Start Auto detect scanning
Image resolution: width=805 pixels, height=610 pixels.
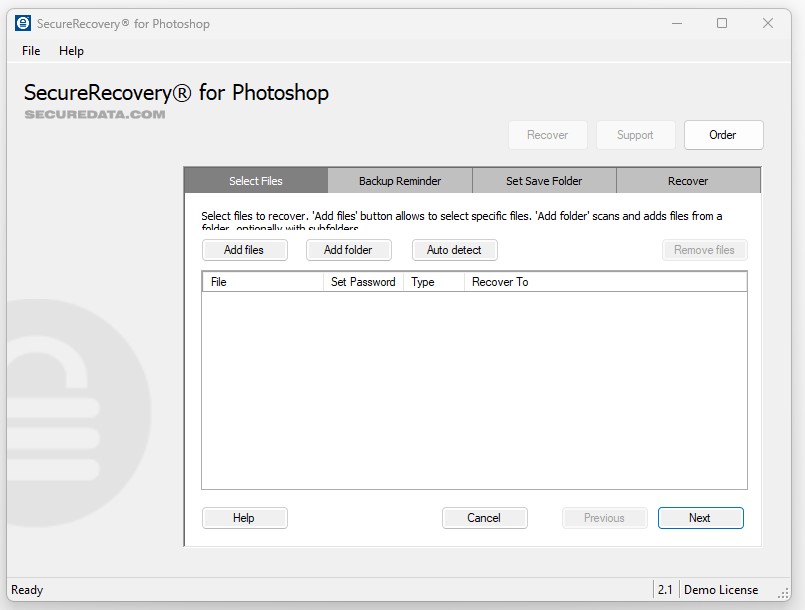454,249
